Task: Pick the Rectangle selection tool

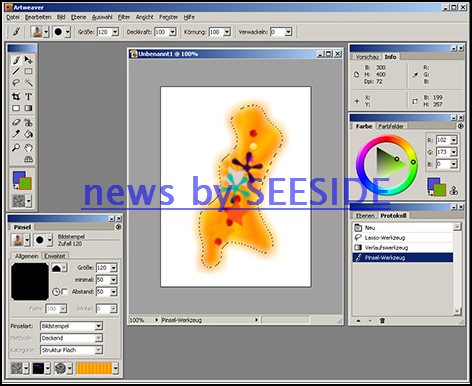Action: pos(29,71)
